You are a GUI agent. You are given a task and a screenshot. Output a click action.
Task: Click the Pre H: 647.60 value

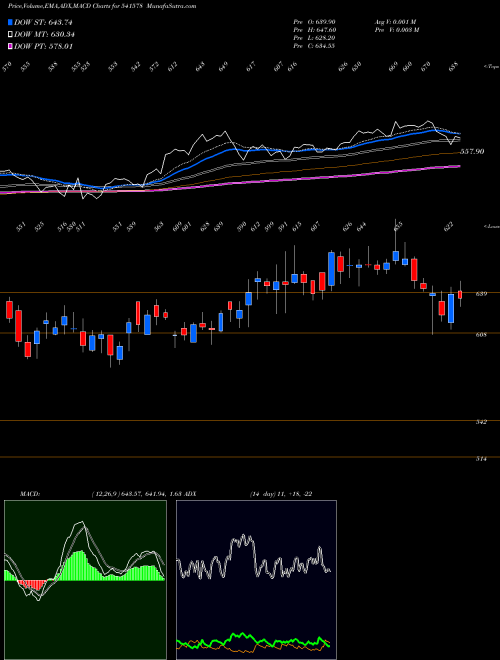pos(314,30)
